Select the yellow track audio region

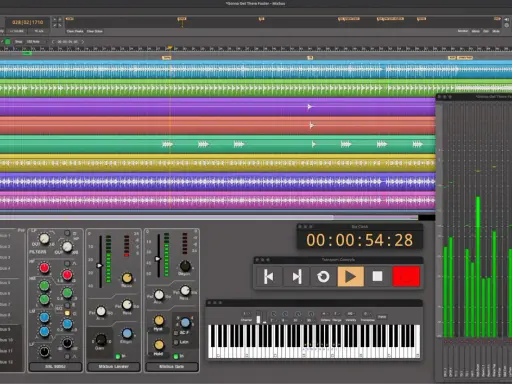click(x=218, y=163)
